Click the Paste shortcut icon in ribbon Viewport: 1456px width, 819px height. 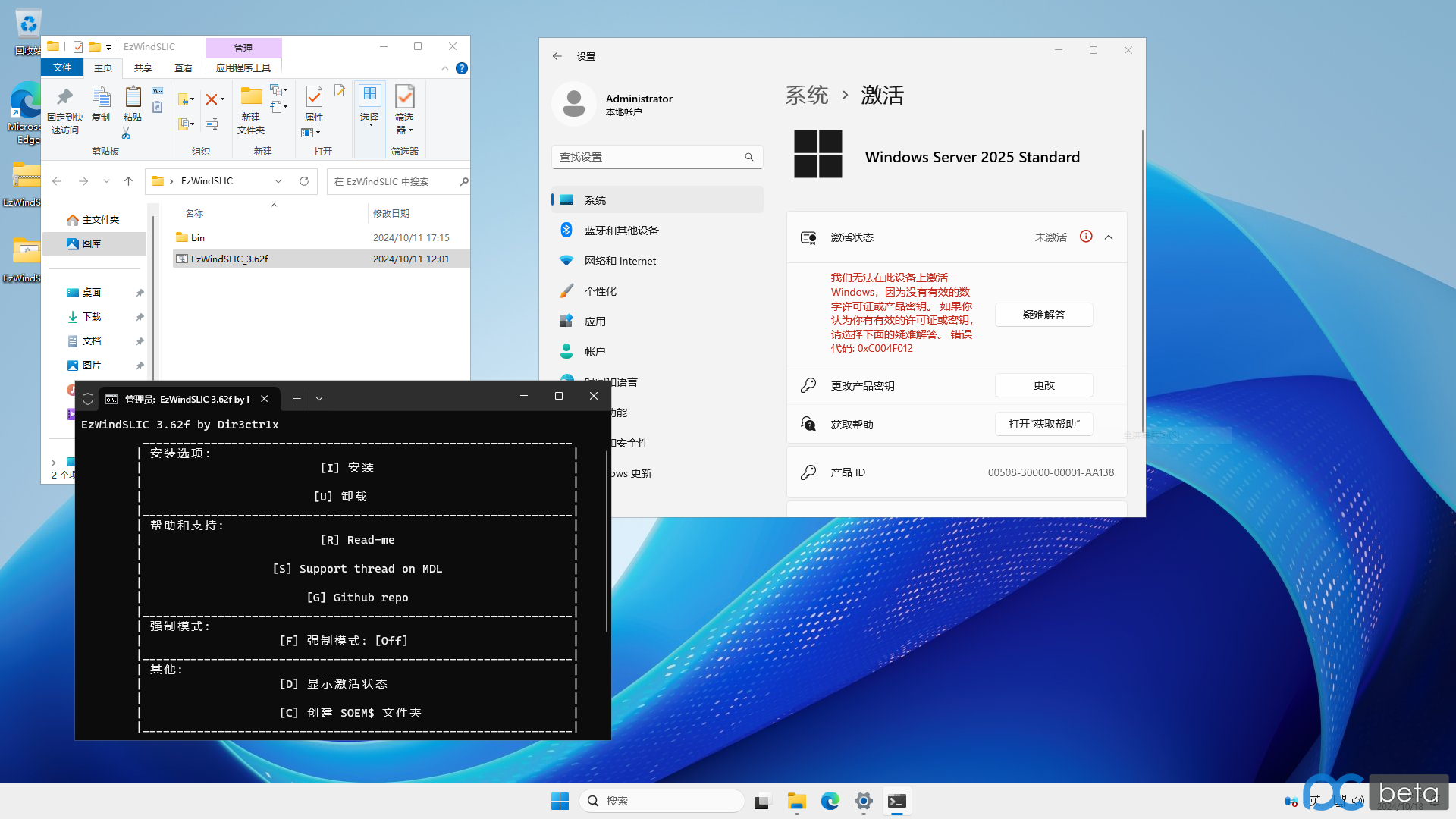(x=157, y=107)
